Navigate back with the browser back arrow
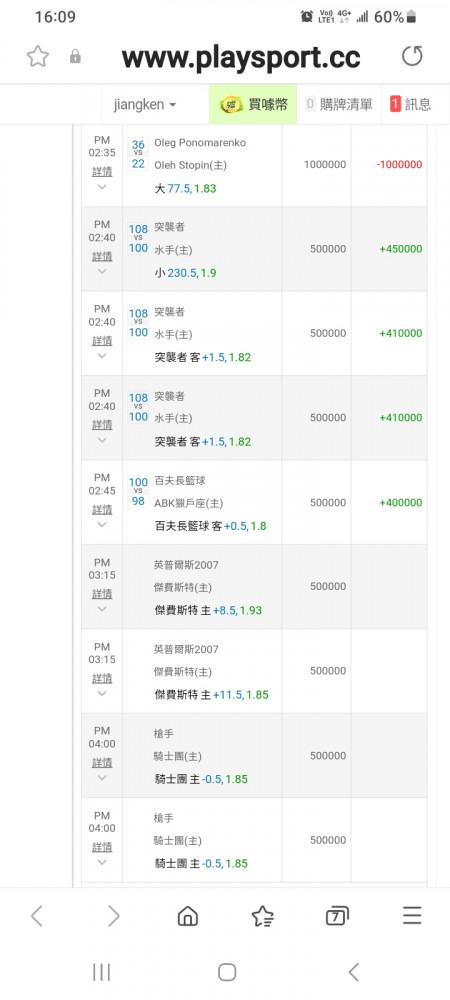This screenshot has height=1000, width=450. pyautogui.click(x=37, y=916)
